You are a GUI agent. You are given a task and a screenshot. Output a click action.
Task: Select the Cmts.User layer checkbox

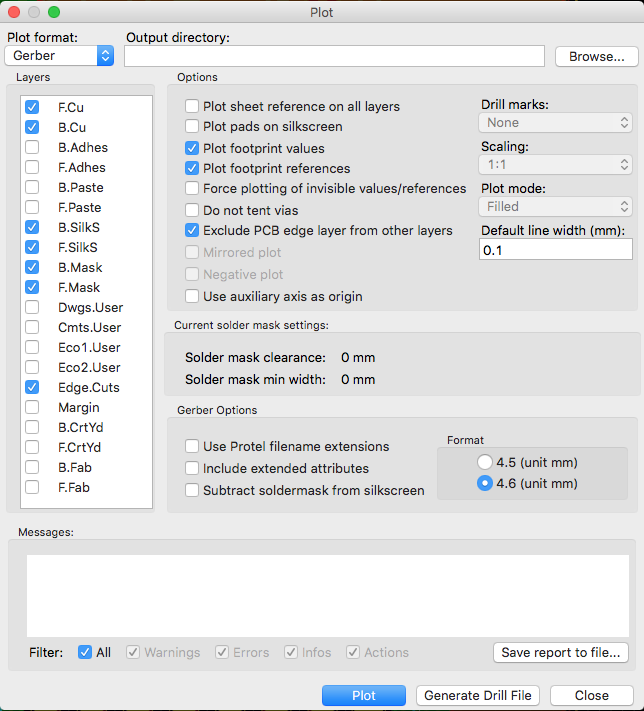tap(32, 327)
